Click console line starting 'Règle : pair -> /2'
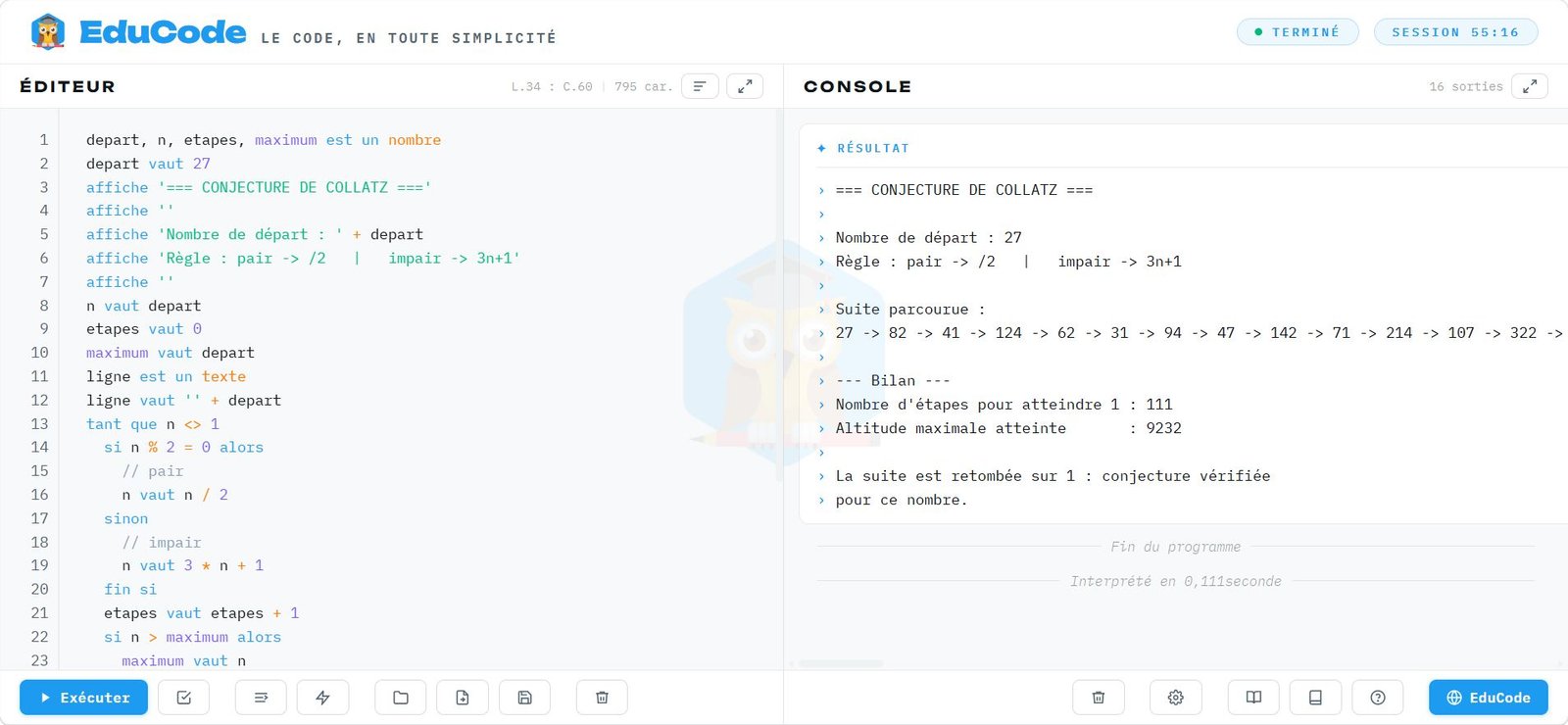1568x725 pixels. pyautogui.click(x=1008, y=262)
